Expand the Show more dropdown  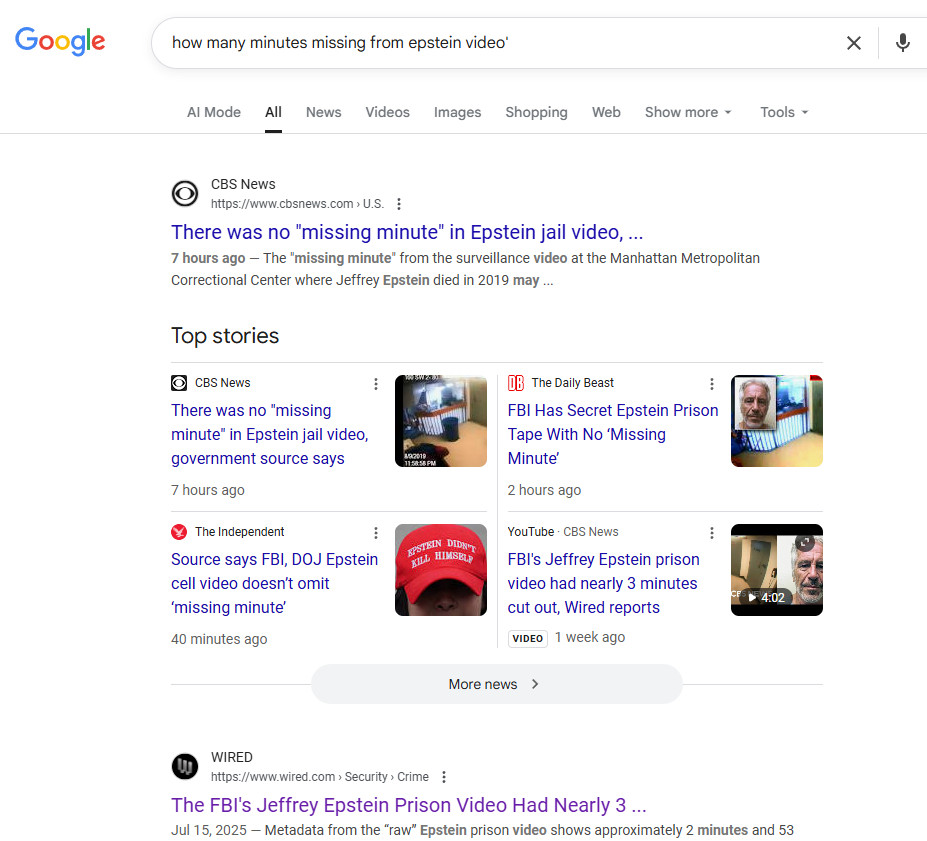688,112
